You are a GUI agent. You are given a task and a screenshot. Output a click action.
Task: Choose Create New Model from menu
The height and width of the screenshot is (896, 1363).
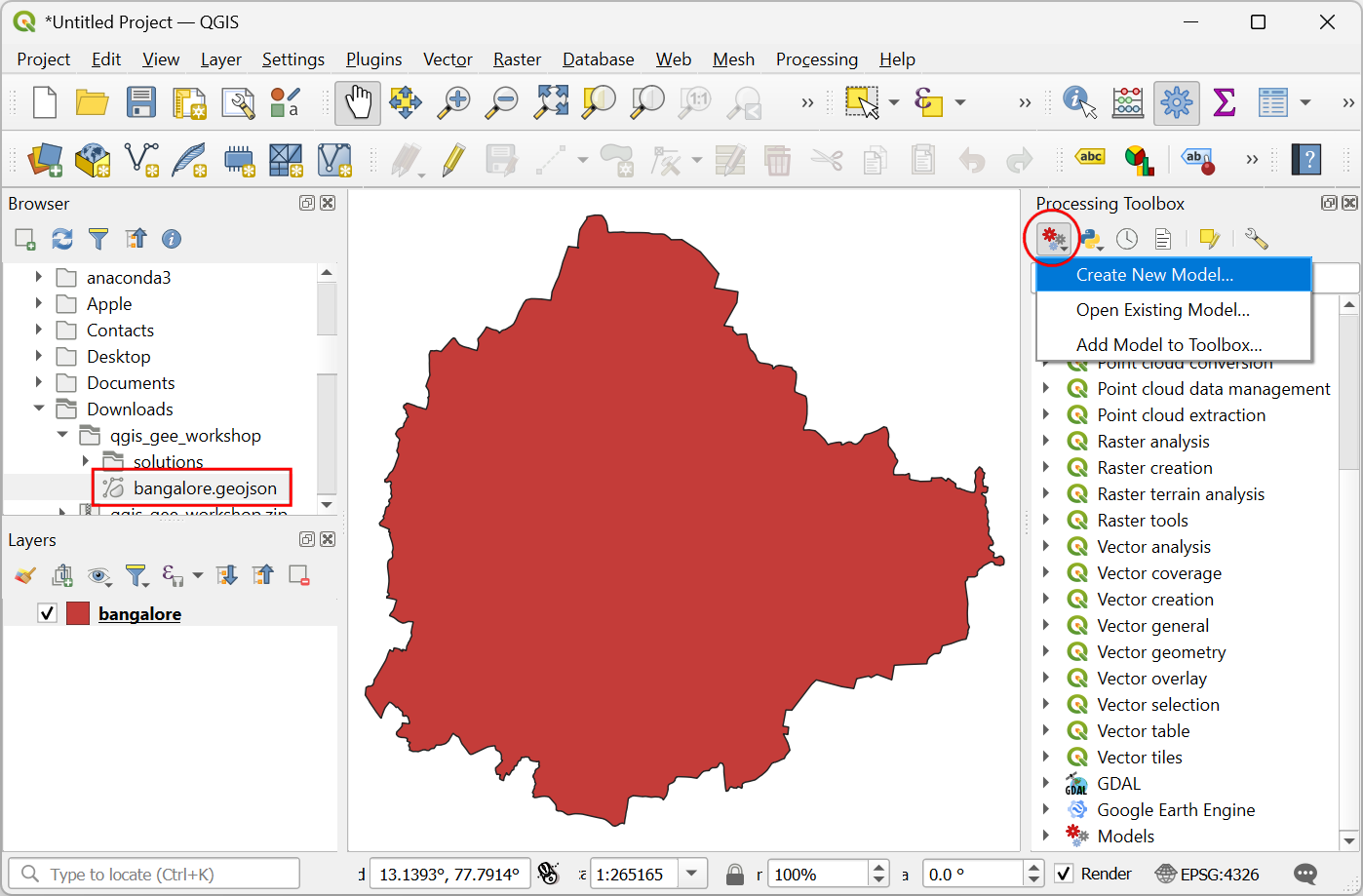(1154, 275)
